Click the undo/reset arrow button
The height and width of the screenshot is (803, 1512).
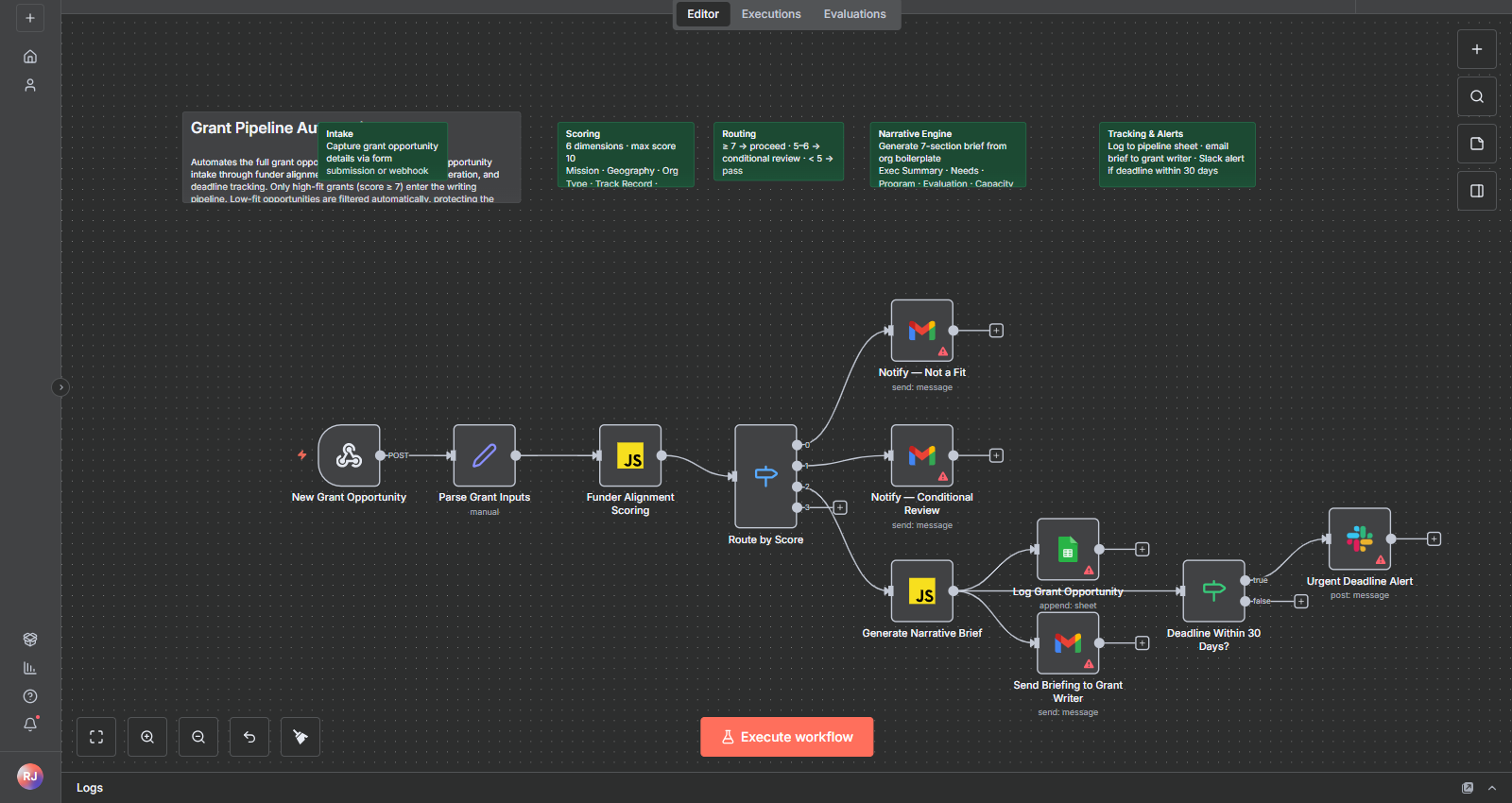coord(249,737)
